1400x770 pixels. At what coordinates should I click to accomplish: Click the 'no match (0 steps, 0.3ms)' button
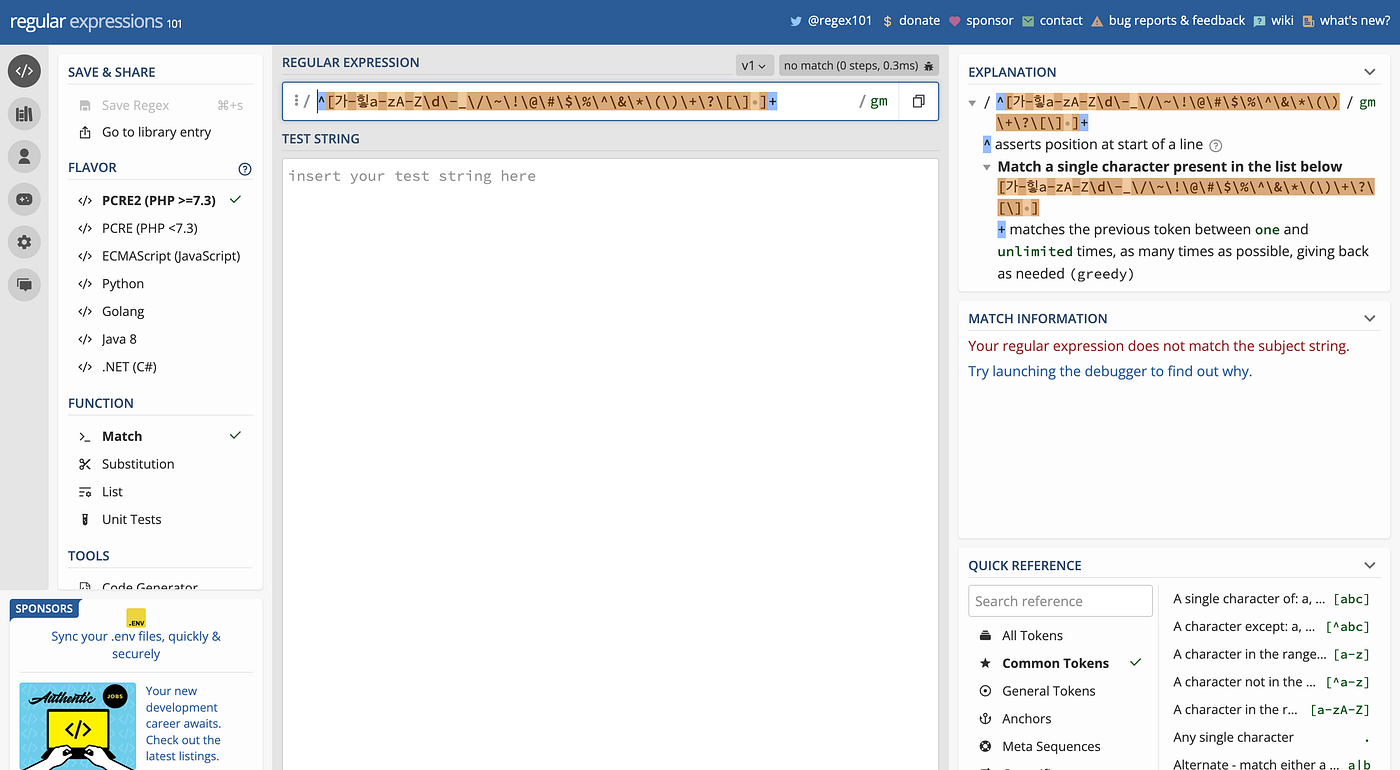(858, 66)
